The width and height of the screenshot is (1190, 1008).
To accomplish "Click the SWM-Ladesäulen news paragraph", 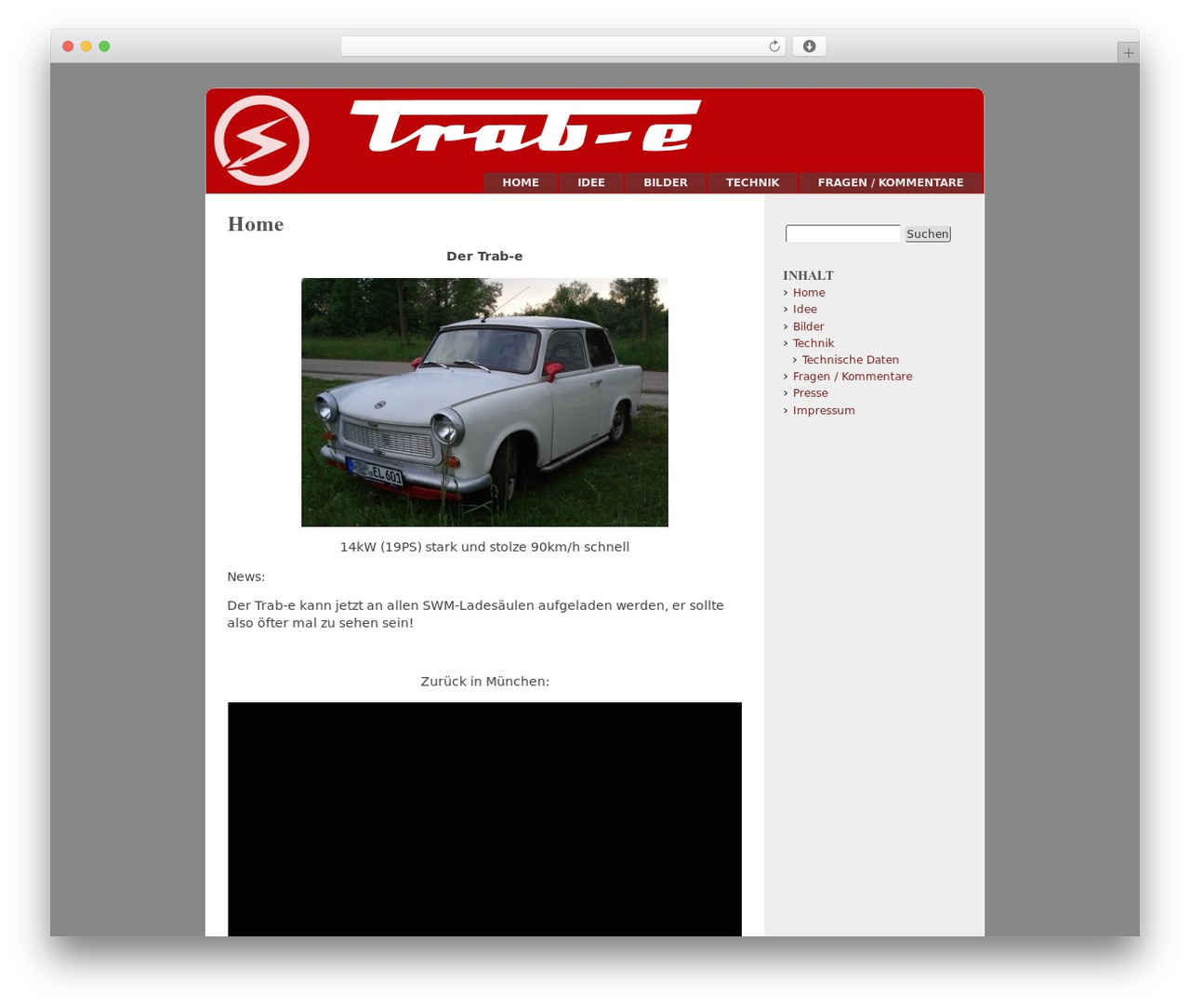I will pos(475,614).
